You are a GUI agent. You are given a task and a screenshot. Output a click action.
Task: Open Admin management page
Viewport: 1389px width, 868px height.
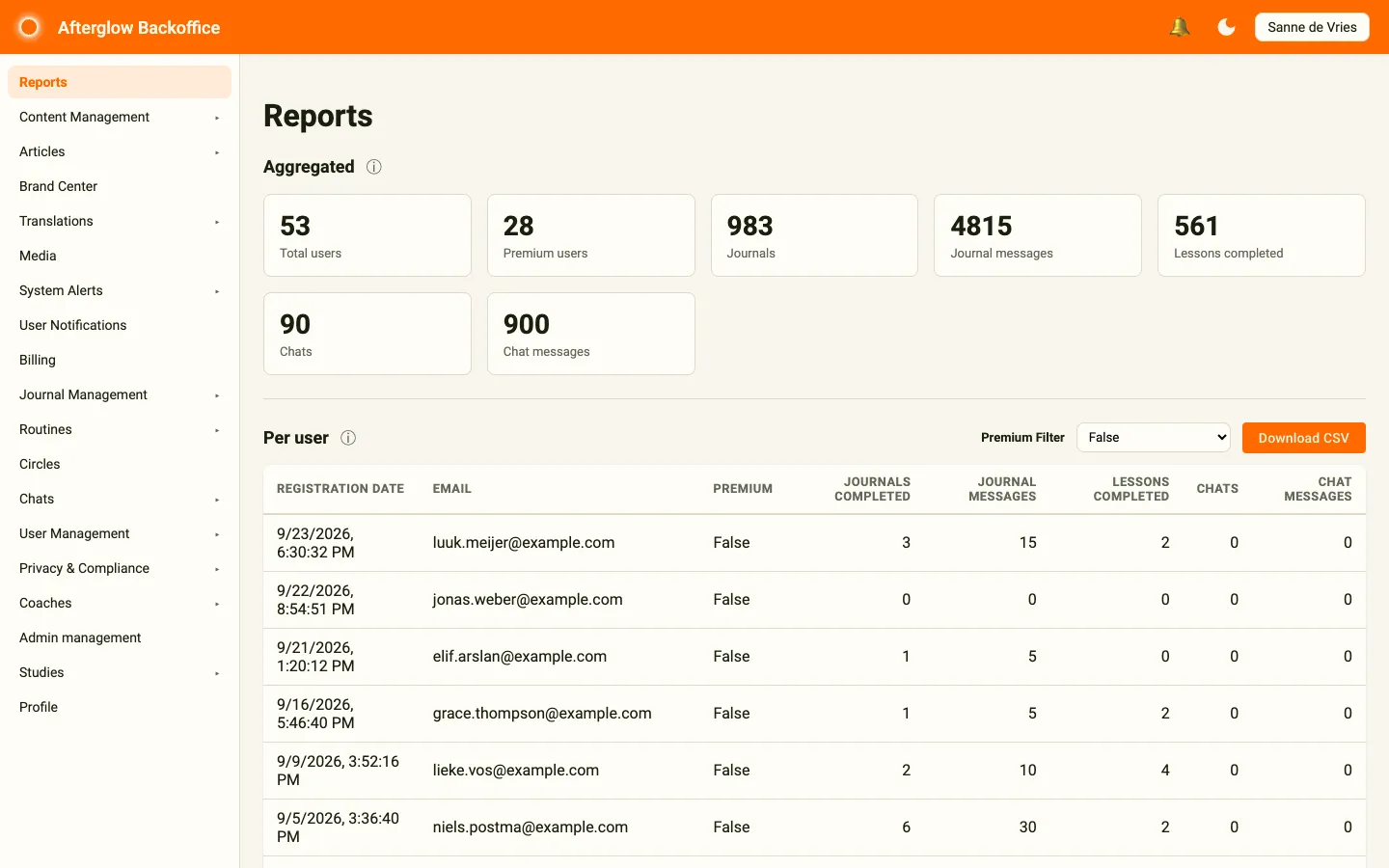pos(120,637)
